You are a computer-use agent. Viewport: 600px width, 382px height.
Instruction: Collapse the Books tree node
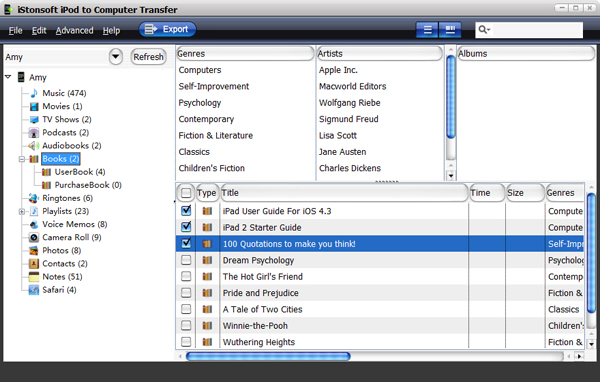coord(22,159)
